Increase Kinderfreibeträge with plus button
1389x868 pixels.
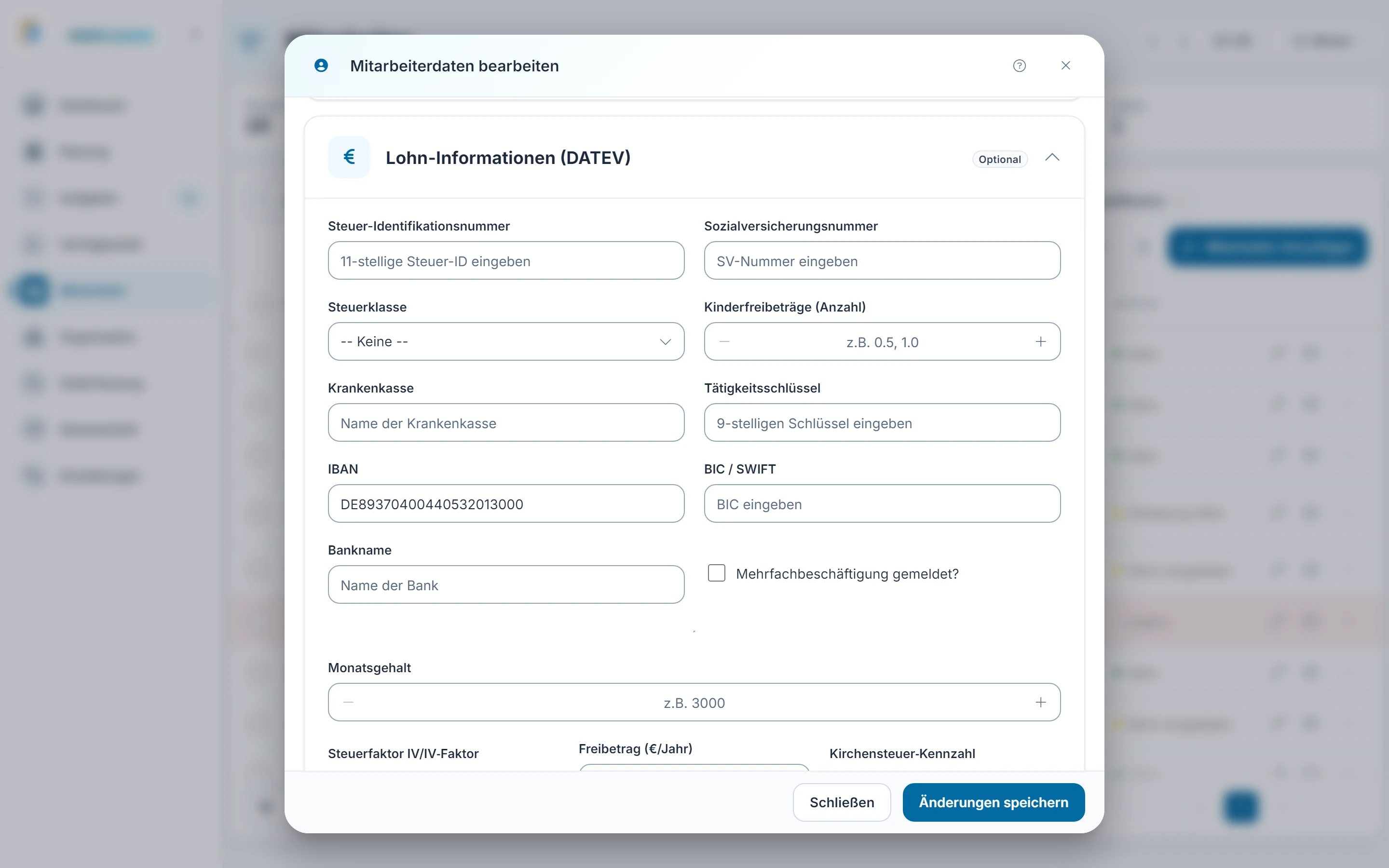[x=1041, y=341]
